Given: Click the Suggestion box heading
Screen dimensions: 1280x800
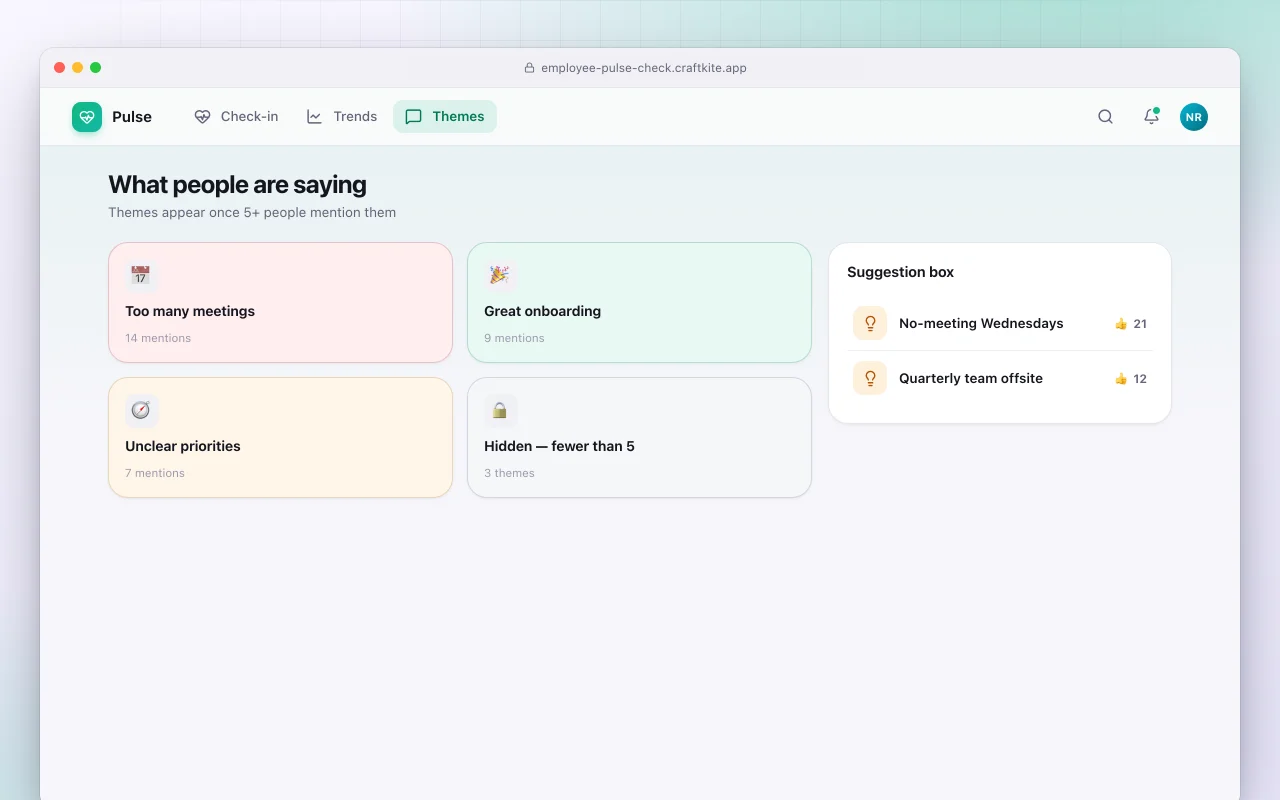Looking at the screenshot, I should (900, 272).
